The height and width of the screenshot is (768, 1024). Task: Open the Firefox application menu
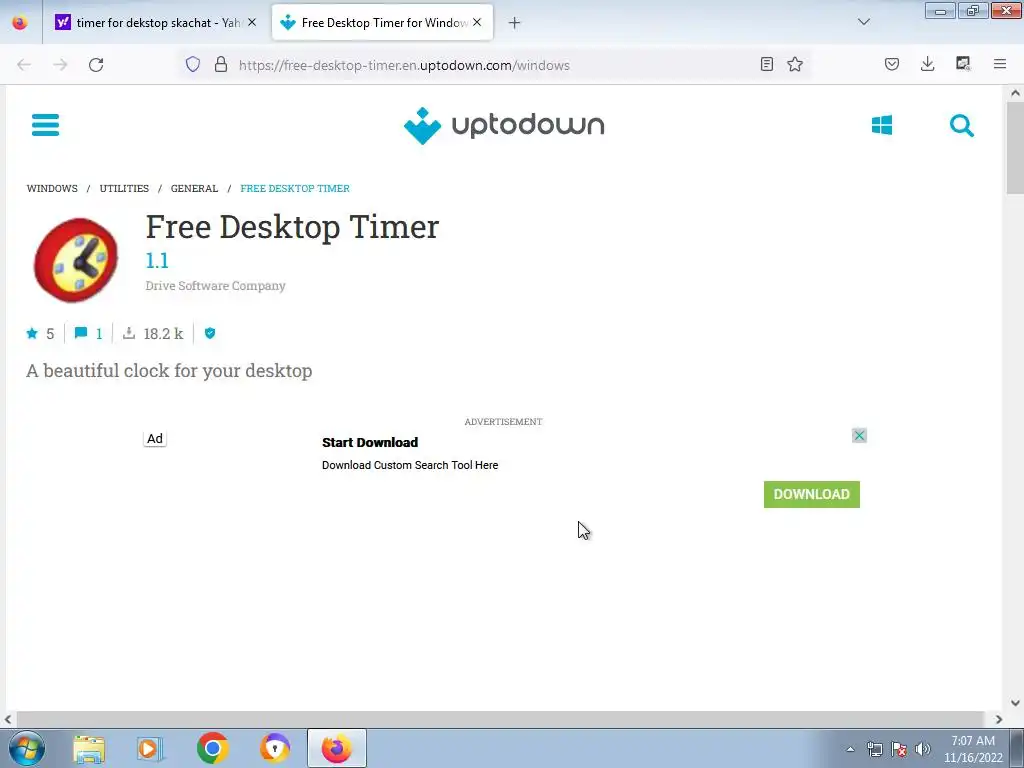pyautogui.click(x=1000, y=64)
